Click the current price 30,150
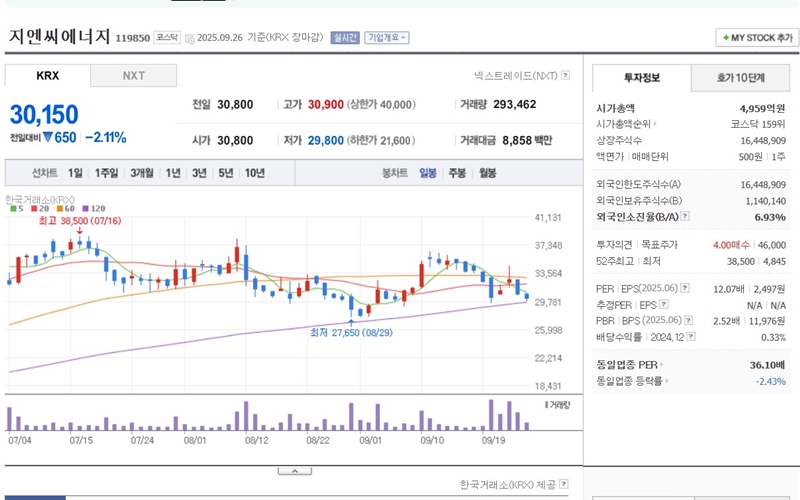The height and width of the screenshot is (500, 800). coord(44,114)
